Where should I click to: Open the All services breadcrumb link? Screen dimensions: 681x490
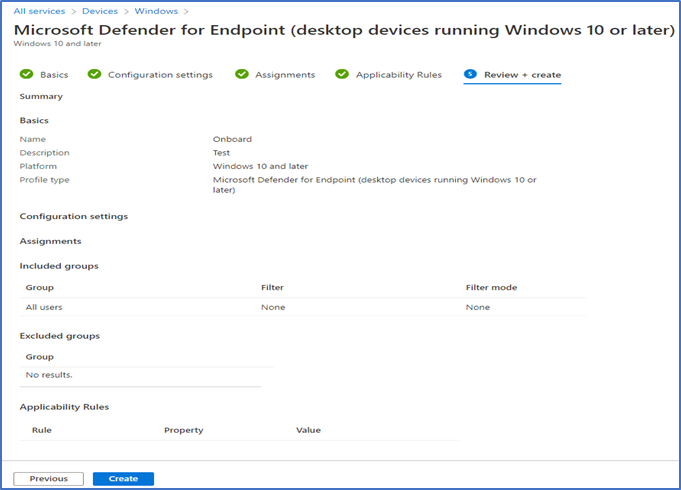[x=39, y=11]
